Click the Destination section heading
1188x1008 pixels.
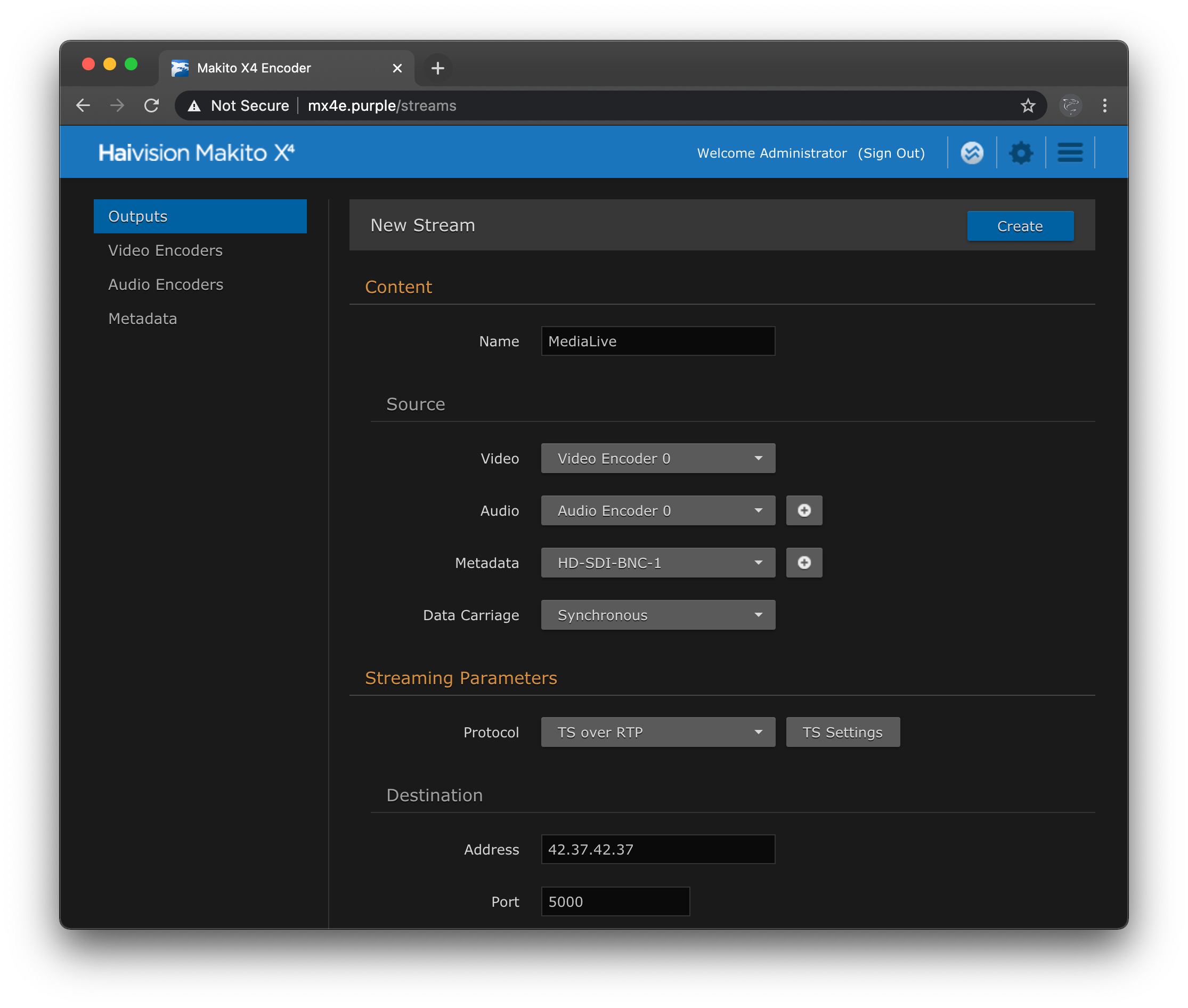coord(434,795)
